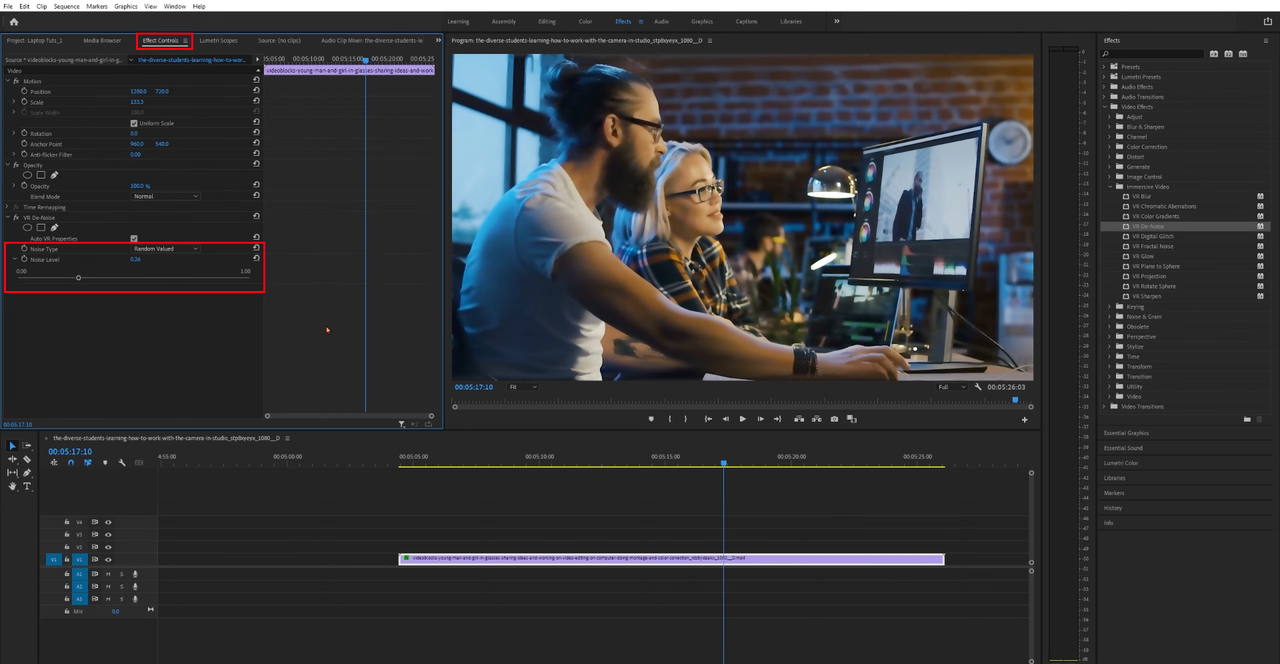Toggle Snap magnet in the timeline
The height and width of the screenshot is (664, 1280).
[70, 462]
